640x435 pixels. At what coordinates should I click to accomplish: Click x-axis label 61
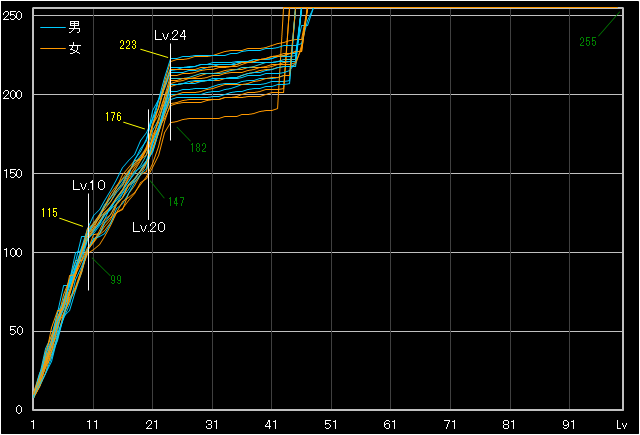pyautogui.click(x=390, y=425)
